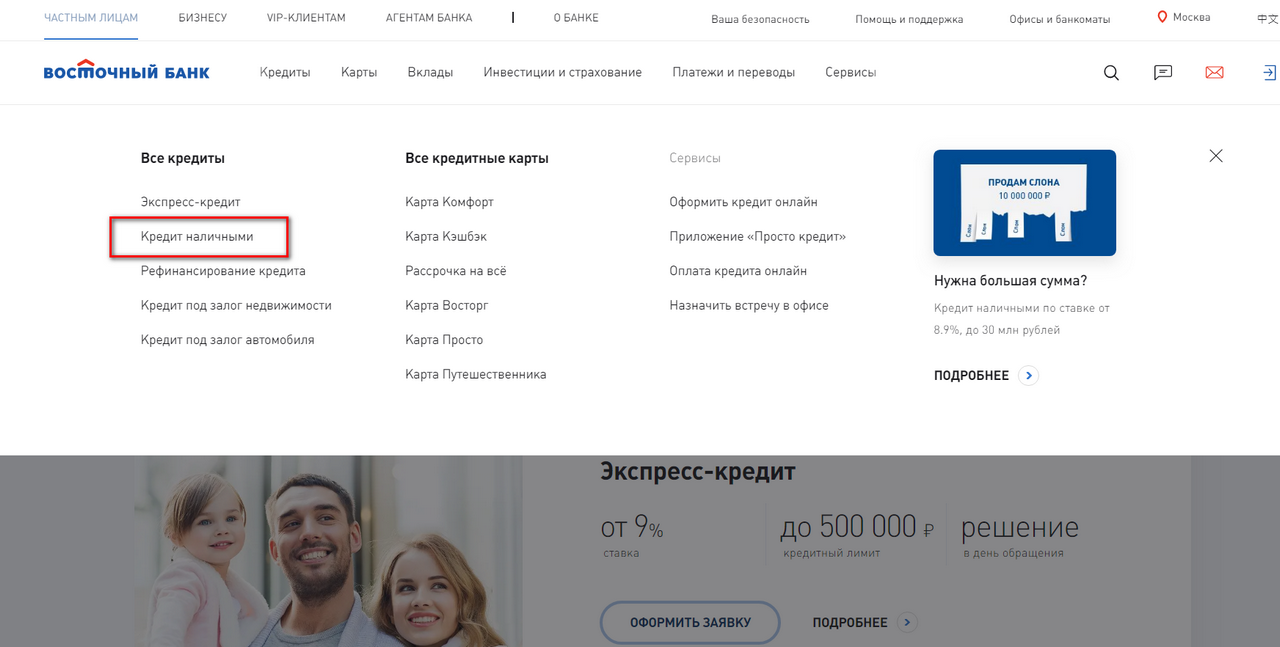Screen dimensions: 1280x647
Task: Click the login door icon
Action: pos(1268,73)
